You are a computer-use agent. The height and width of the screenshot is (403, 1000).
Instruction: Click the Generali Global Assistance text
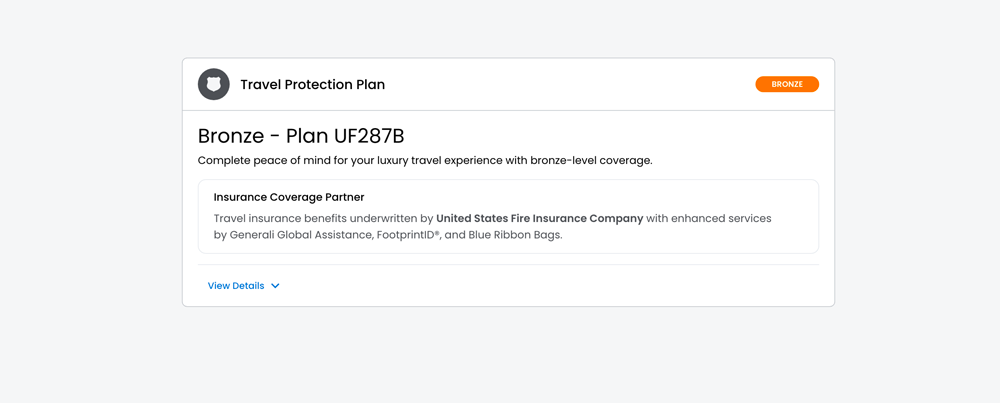[301, 236]
